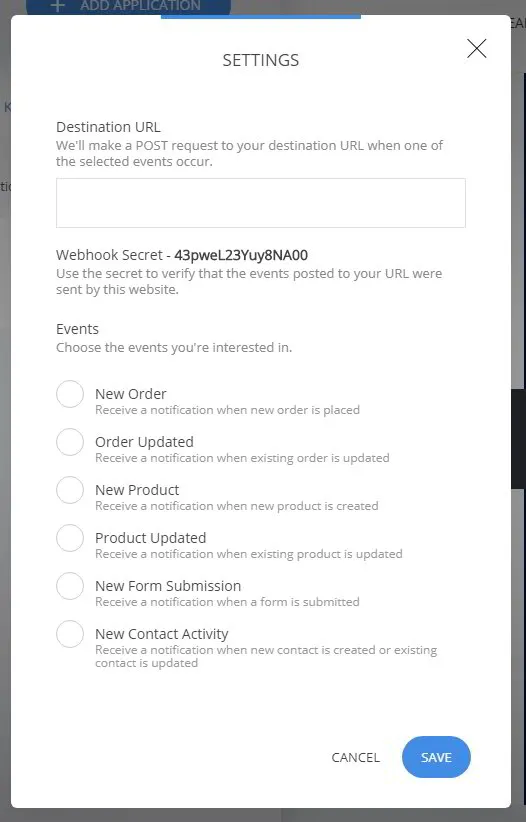Toggle the Order Updated event circle
The width and height of the screenshot is (526, 822).
click(70, 442)
